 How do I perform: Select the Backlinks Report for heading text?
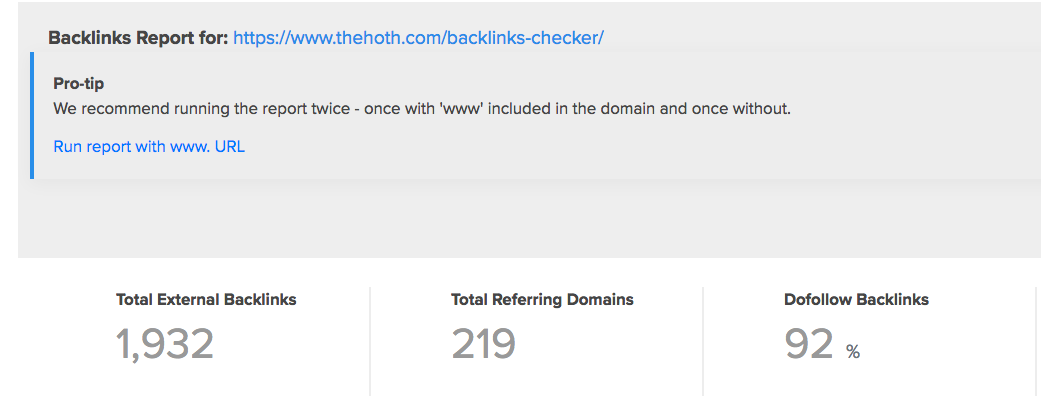[x=138, y=38]
